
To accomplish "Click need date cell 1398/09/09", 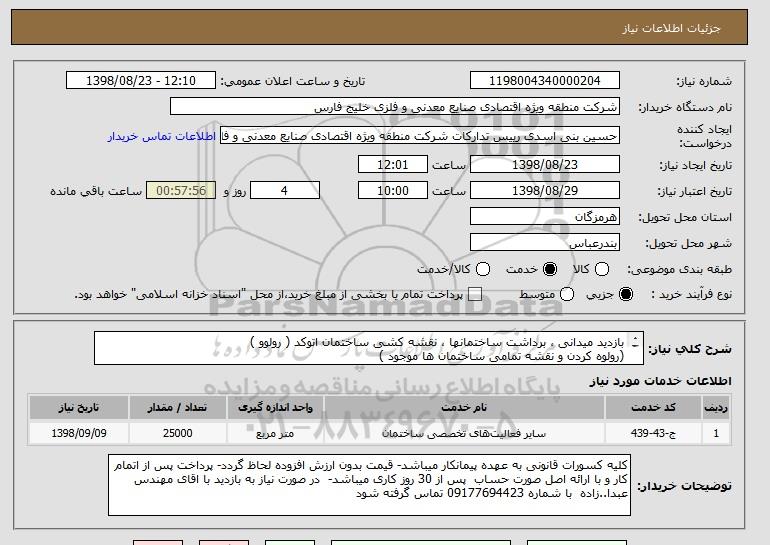I will click(x=79, y=434).
